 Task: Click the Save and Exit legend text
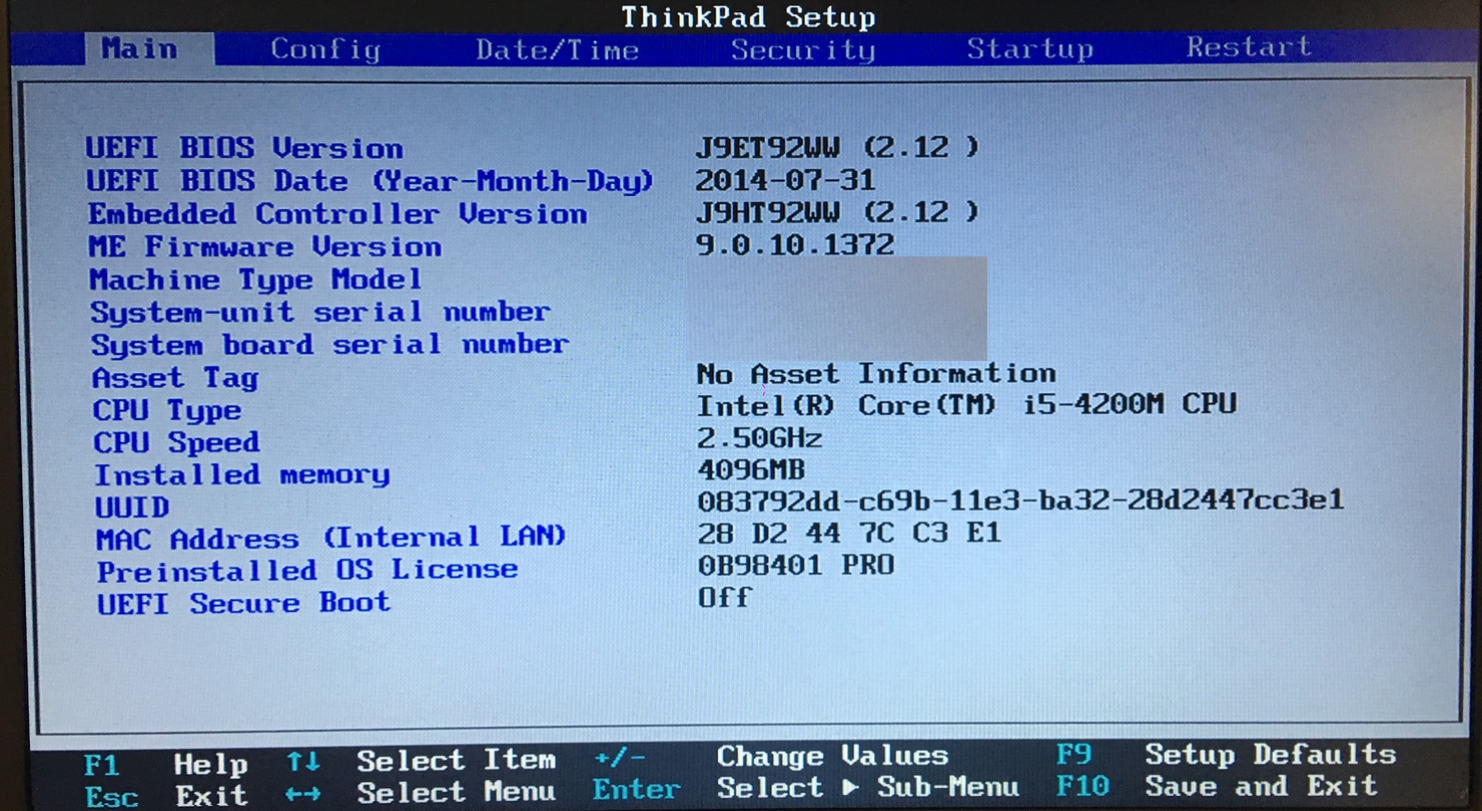tap(1261, 785)
